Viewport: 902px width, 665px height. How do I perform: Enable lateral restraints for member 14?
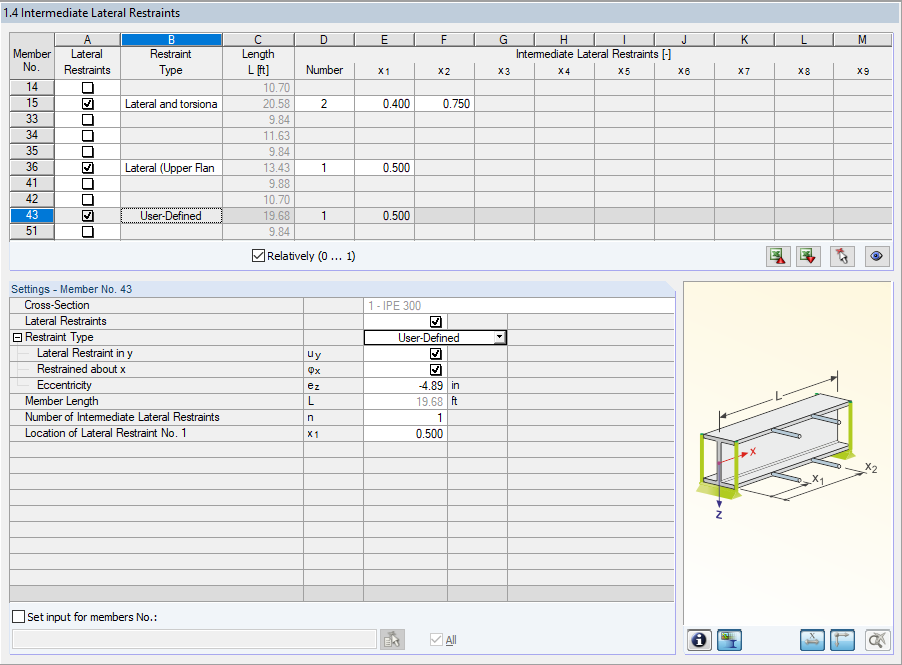(x=87, y=87)
